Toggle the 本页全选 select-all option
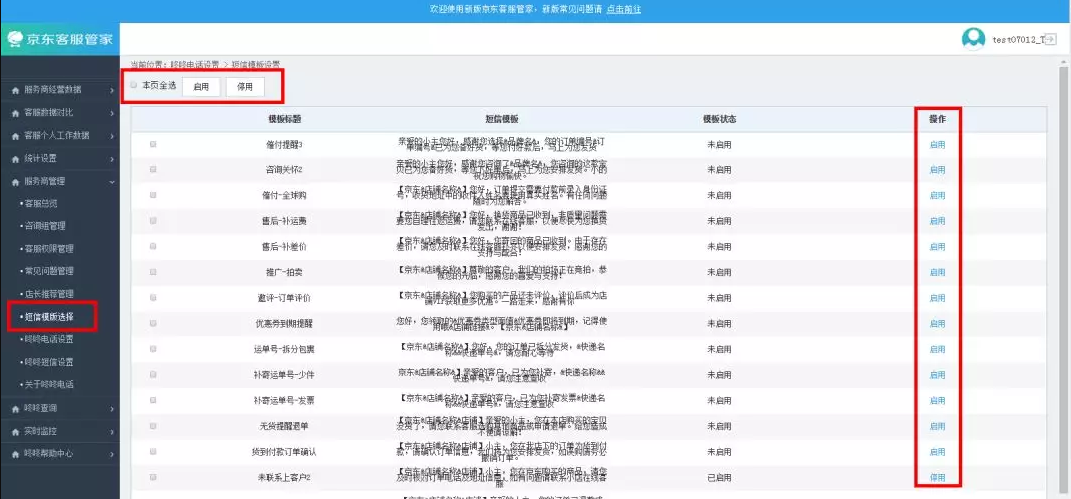Viewport: 1071px width, 499px height. click(134, 85)
